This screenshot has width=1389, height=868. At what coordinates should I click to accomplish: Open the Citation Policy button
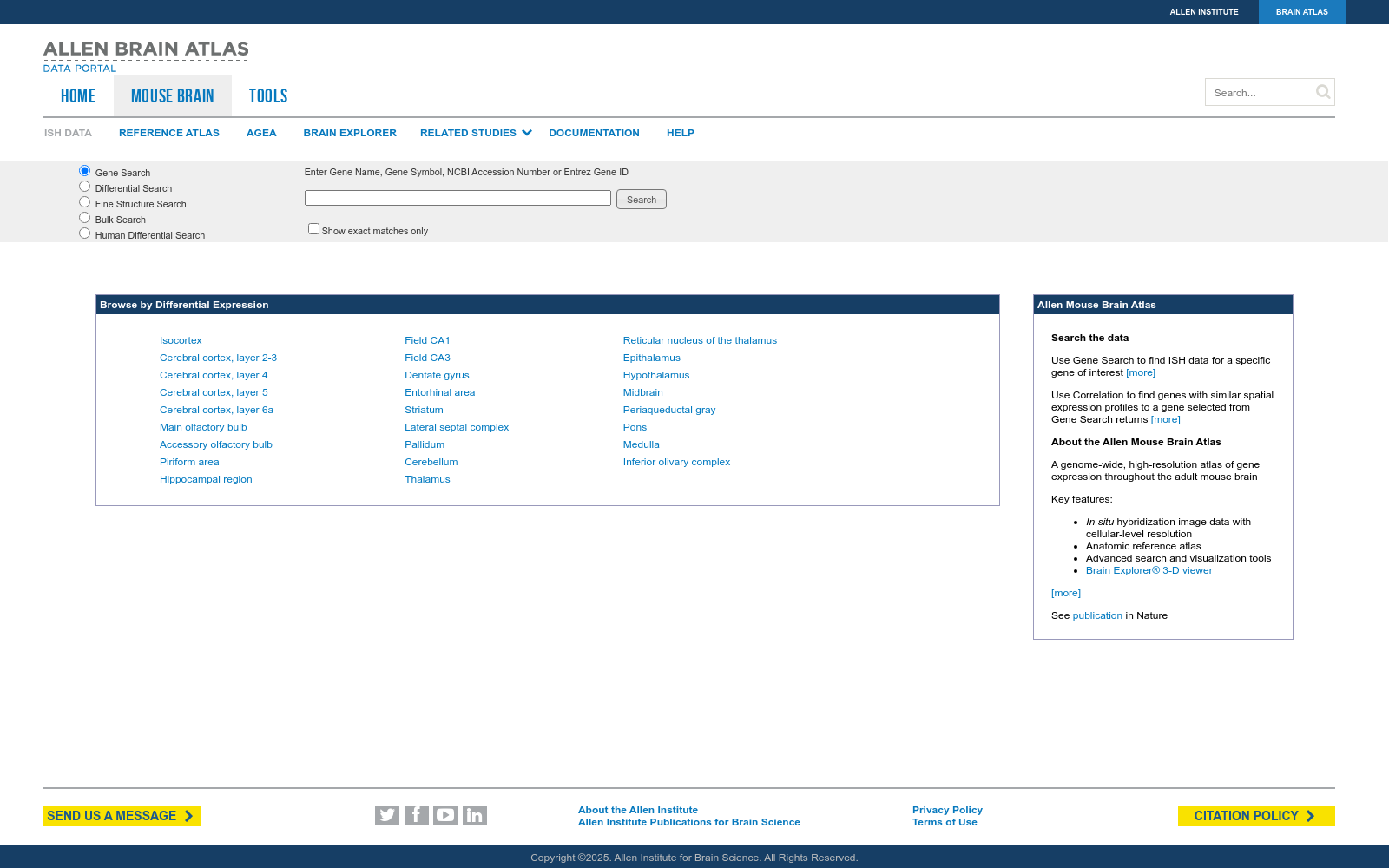pos(1256,816)
